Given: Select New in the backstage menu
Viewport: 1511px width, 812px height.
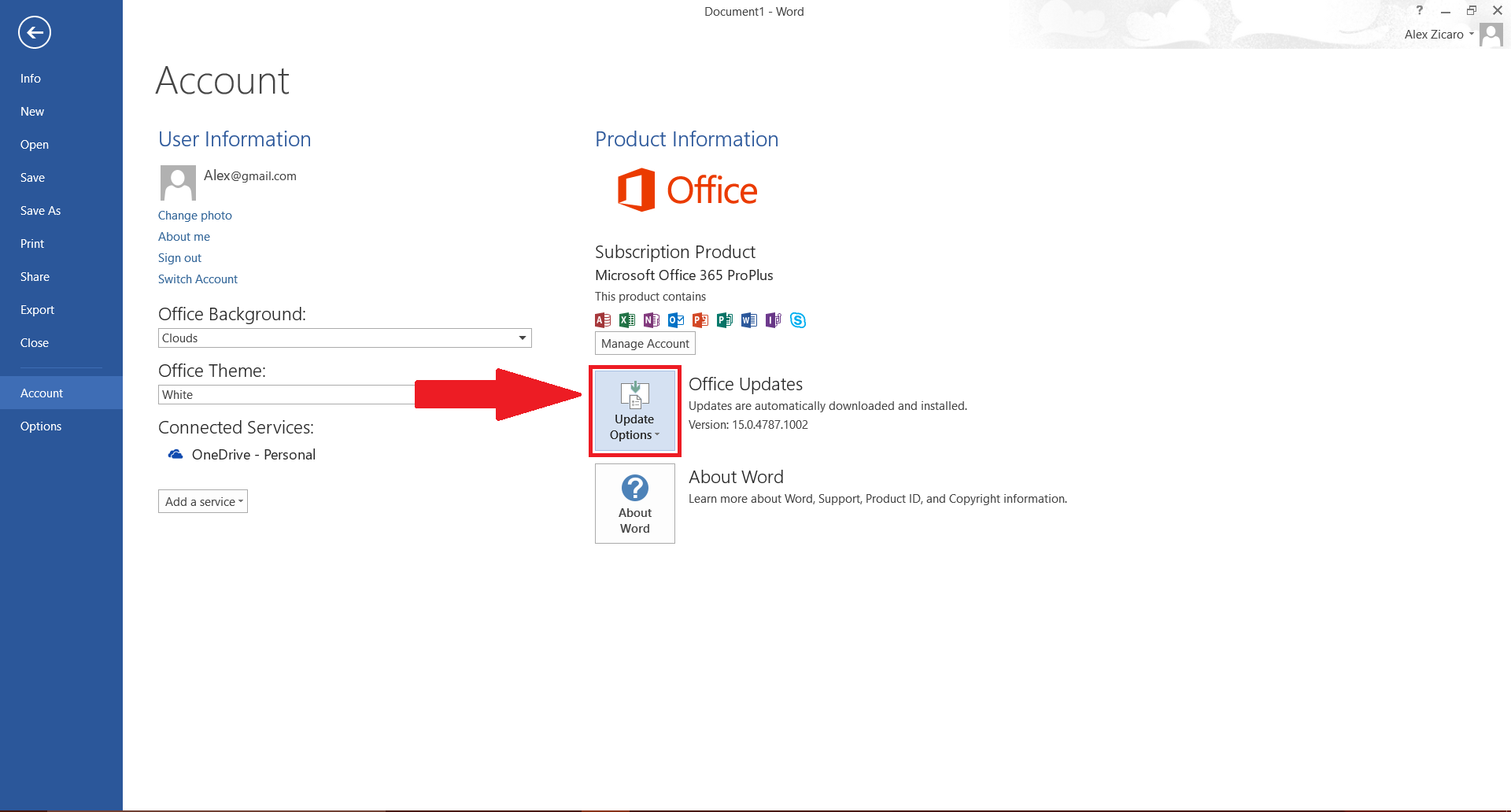Looking at the screenshot, I should [61, 112].
